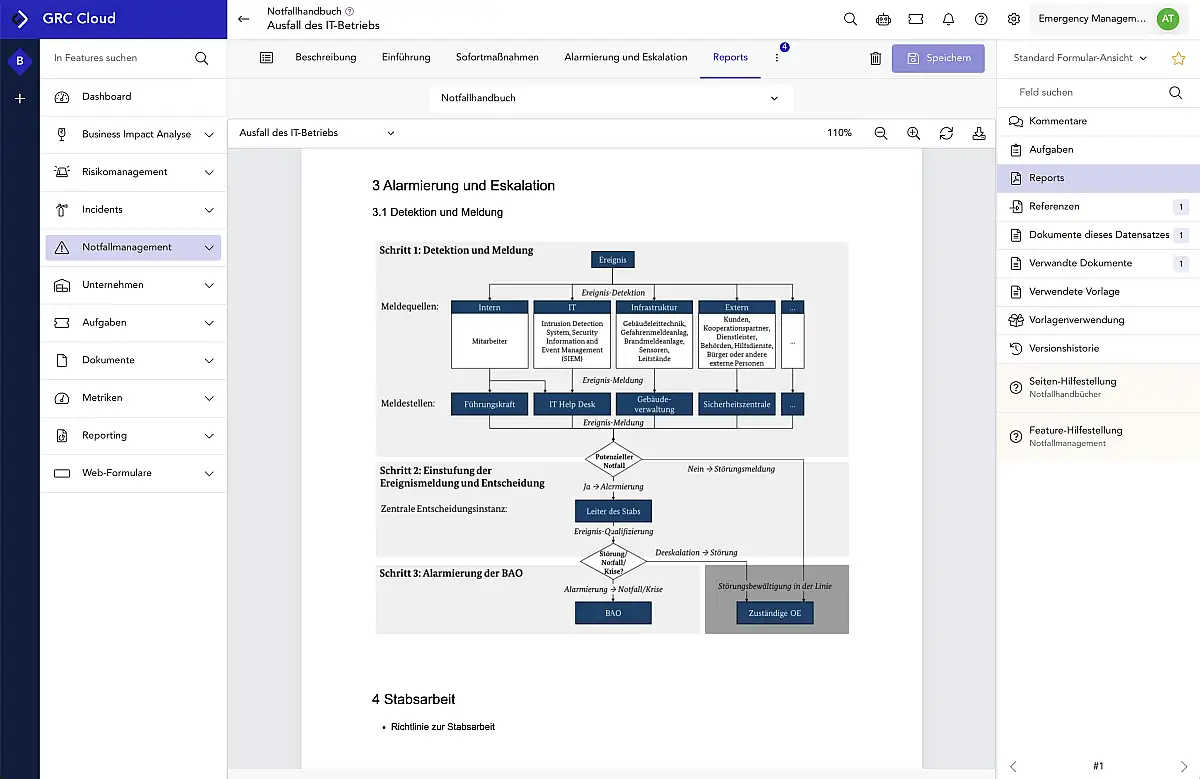
Task: Refresh the report preview
Action: click(x=946, y=133)
